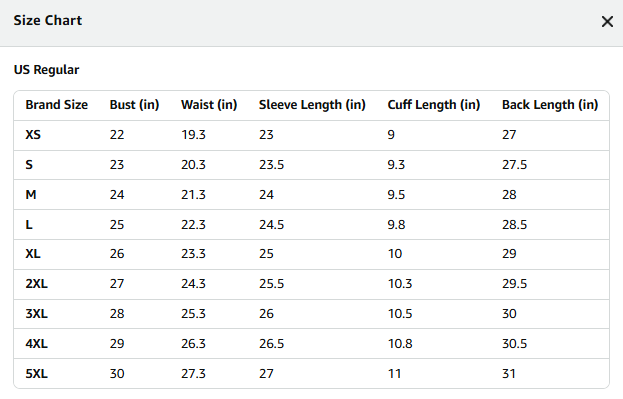
Task: Select the M size row label
Action: click(31, 195)
